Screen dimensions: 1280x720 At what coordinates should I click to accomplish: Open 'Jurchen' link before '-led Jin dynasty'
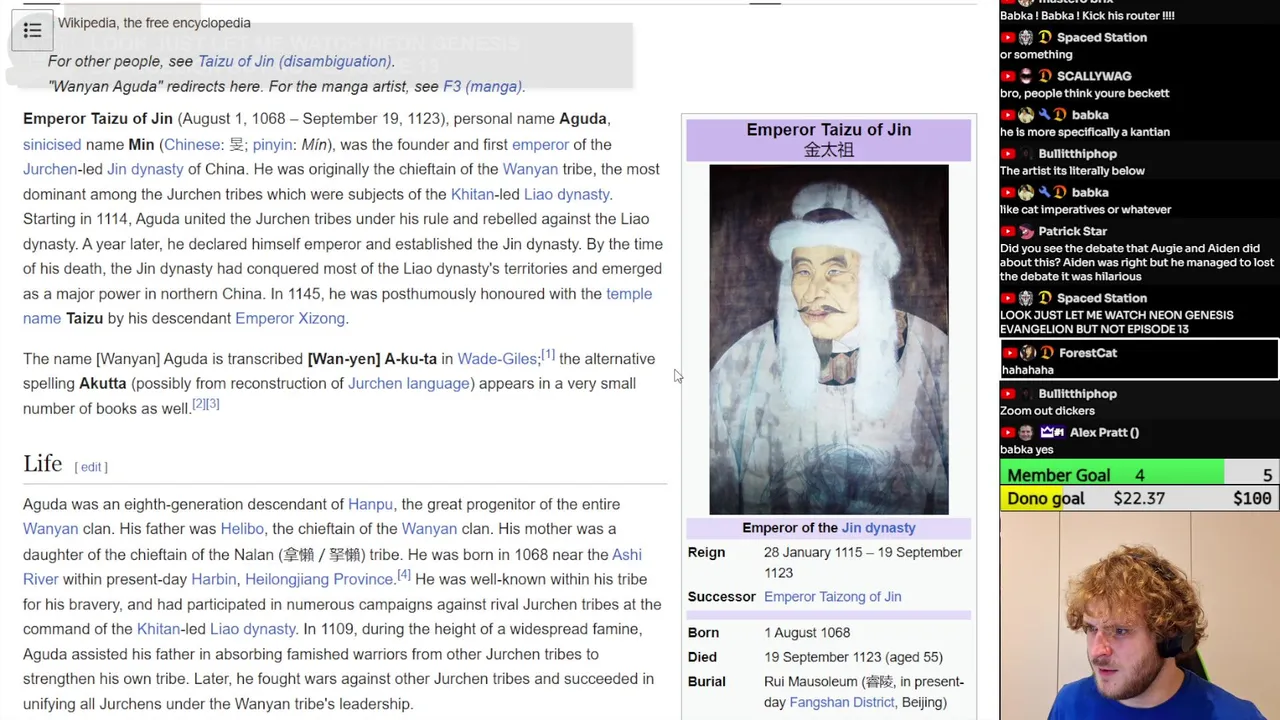[x=50, y=169]
